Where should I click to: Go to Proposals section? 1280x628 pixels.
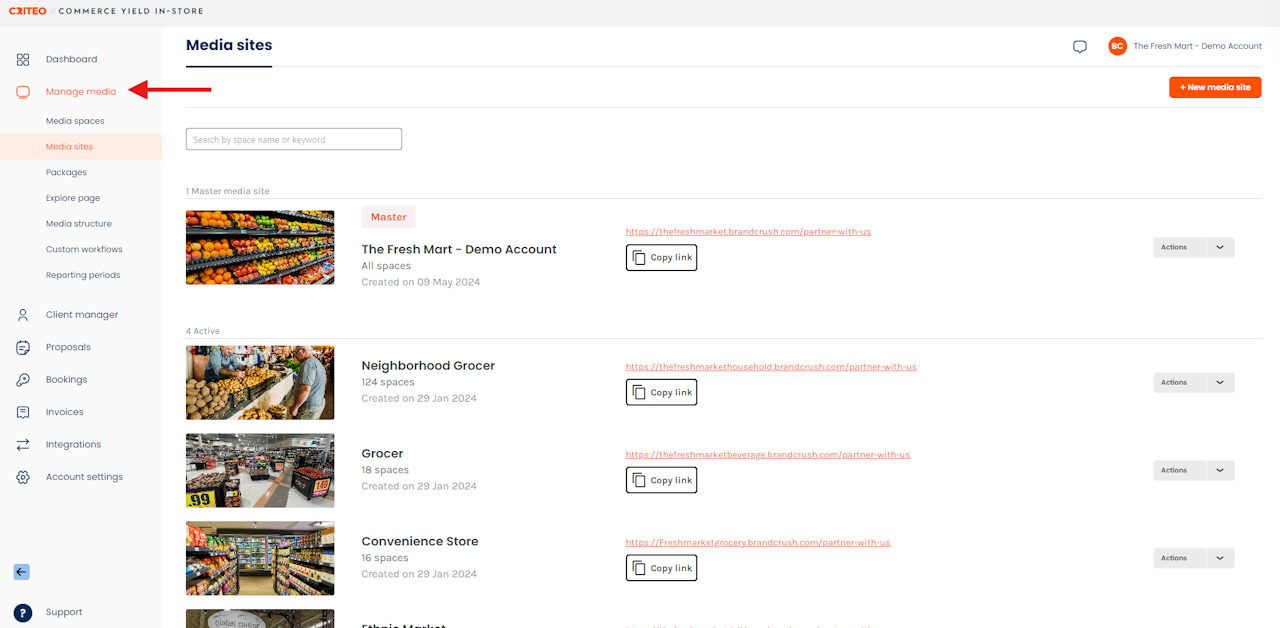[x=68, y=347]
